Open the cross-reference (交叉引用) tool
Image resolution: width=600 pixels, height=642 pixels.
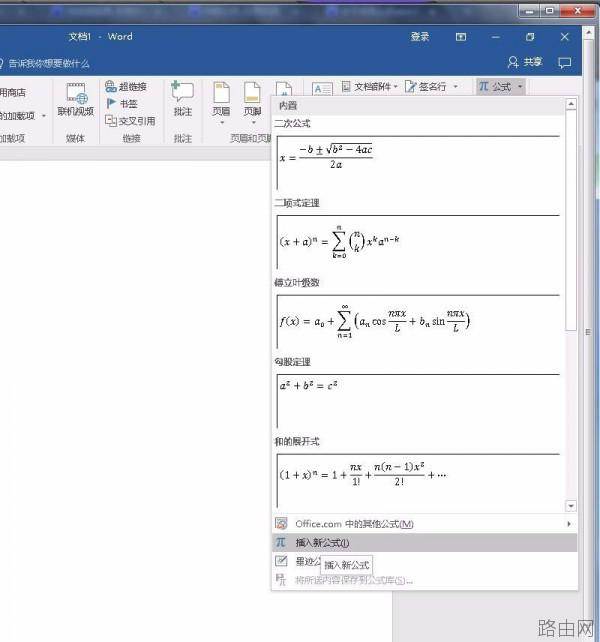(x=130, y=121)
